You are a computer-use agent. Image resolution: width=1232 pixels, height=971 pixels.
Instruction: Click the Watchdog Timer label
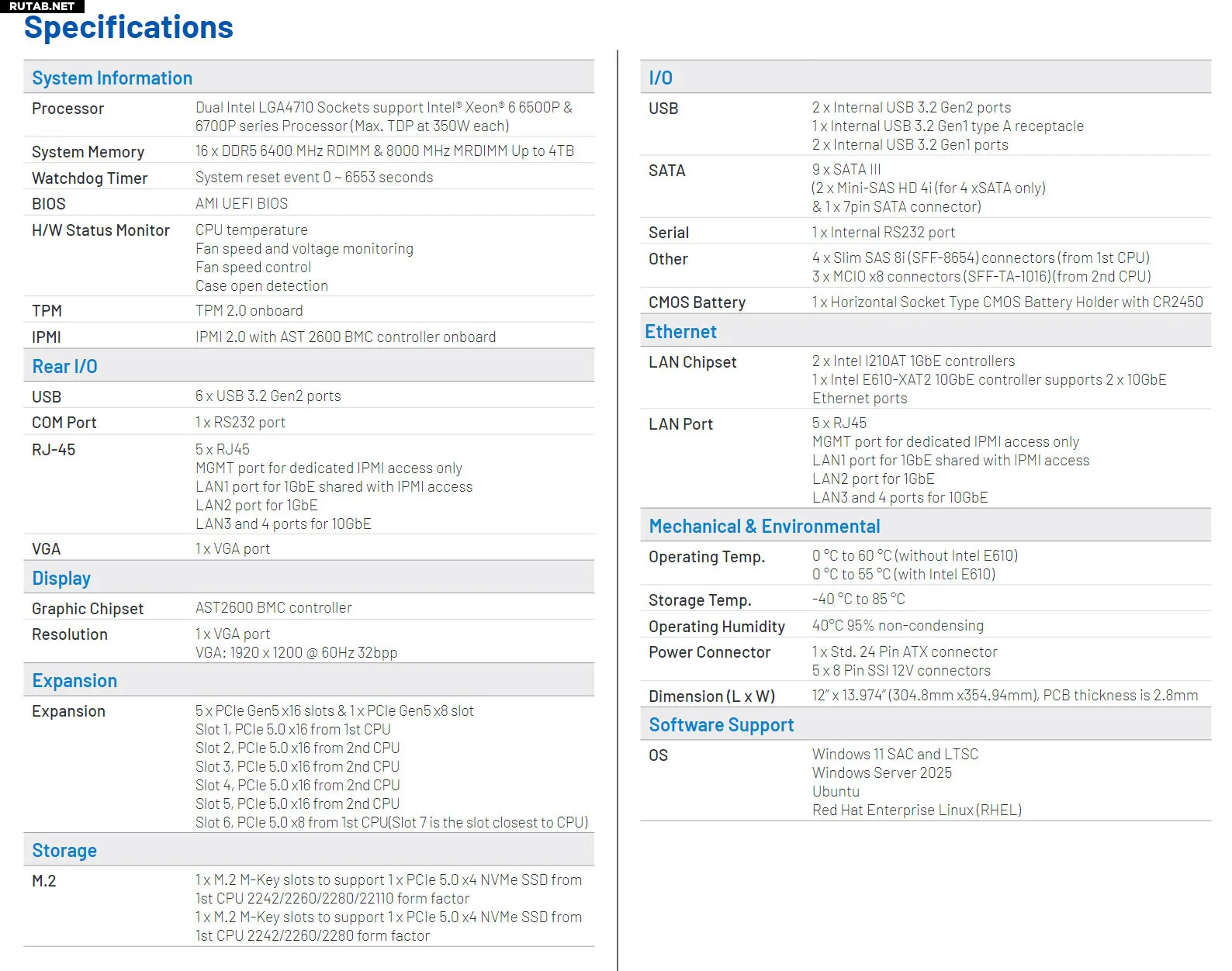(x=89, y=178)
